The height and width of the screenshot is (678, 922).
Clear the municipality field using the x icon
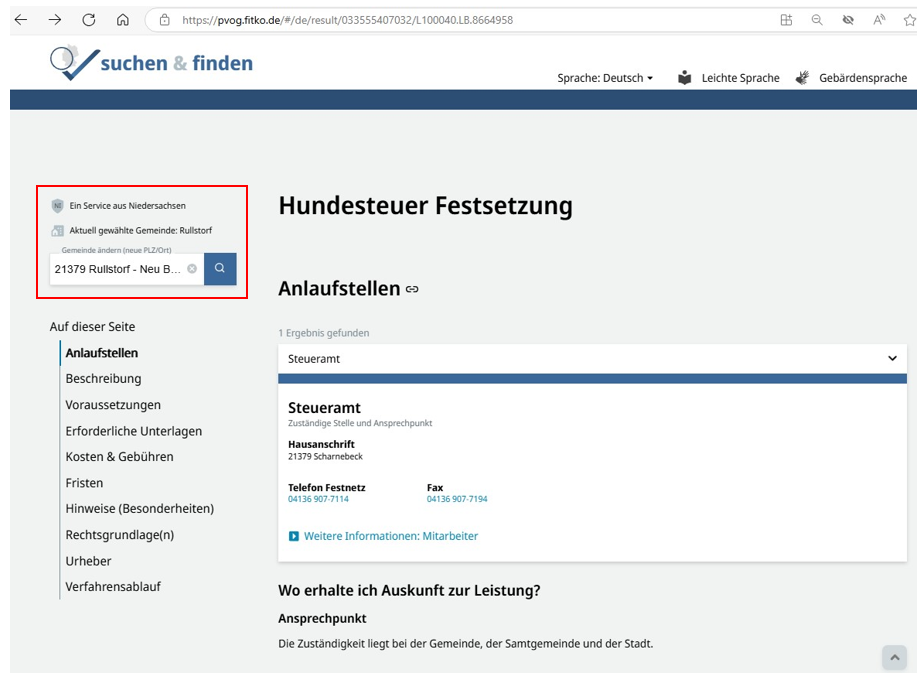pos(192,268)
